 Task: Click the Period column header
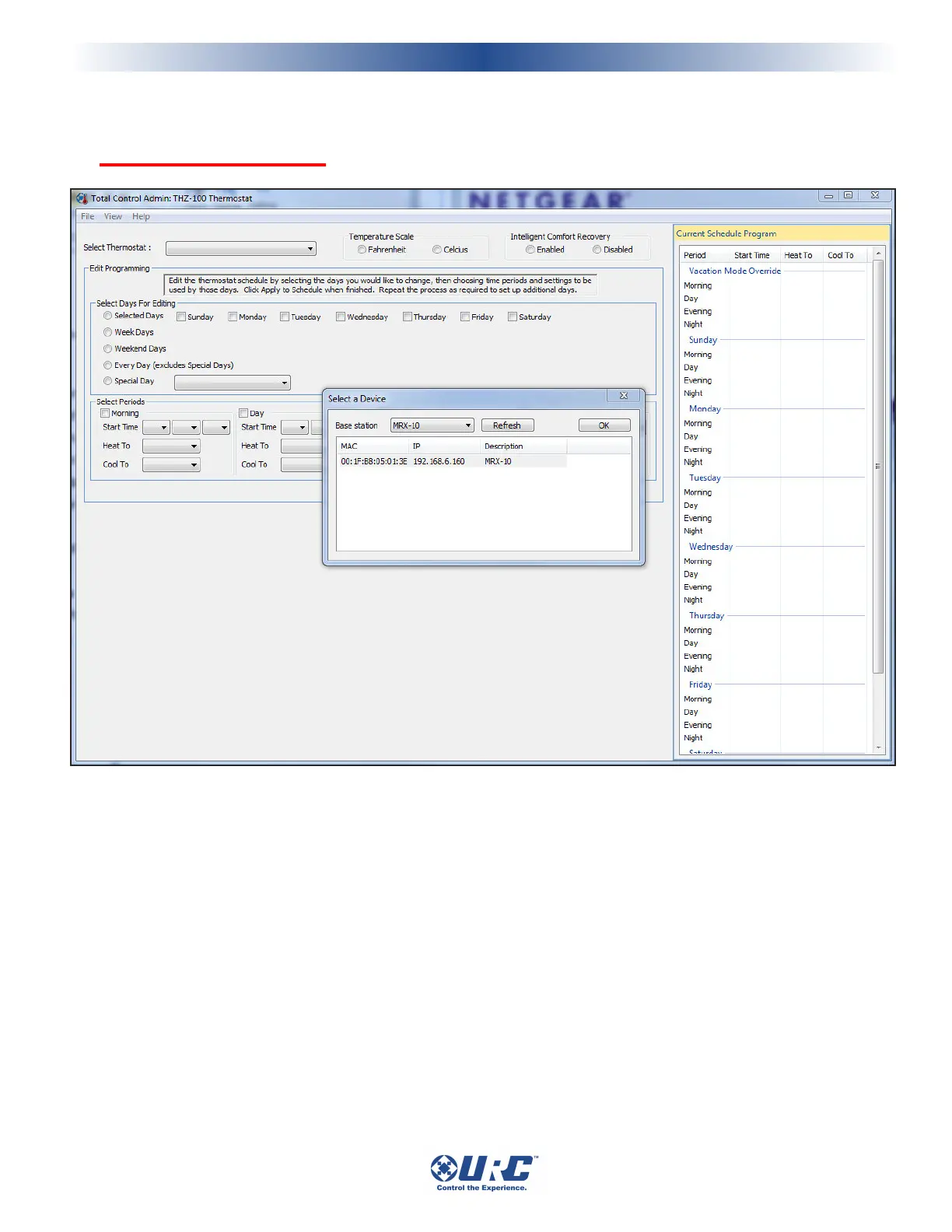click(x=705, y=255)
